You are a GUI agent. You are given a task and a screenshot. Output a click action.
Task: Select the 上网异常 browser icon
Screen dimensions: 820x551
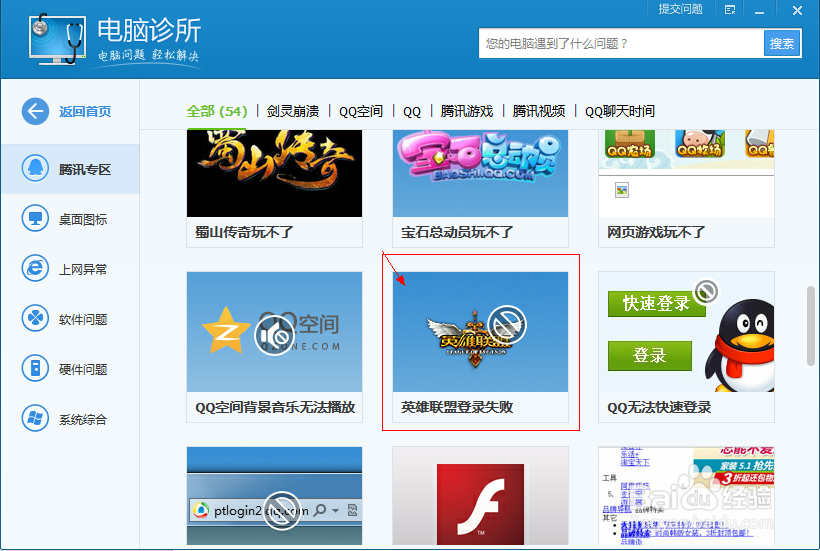(35, 269)
